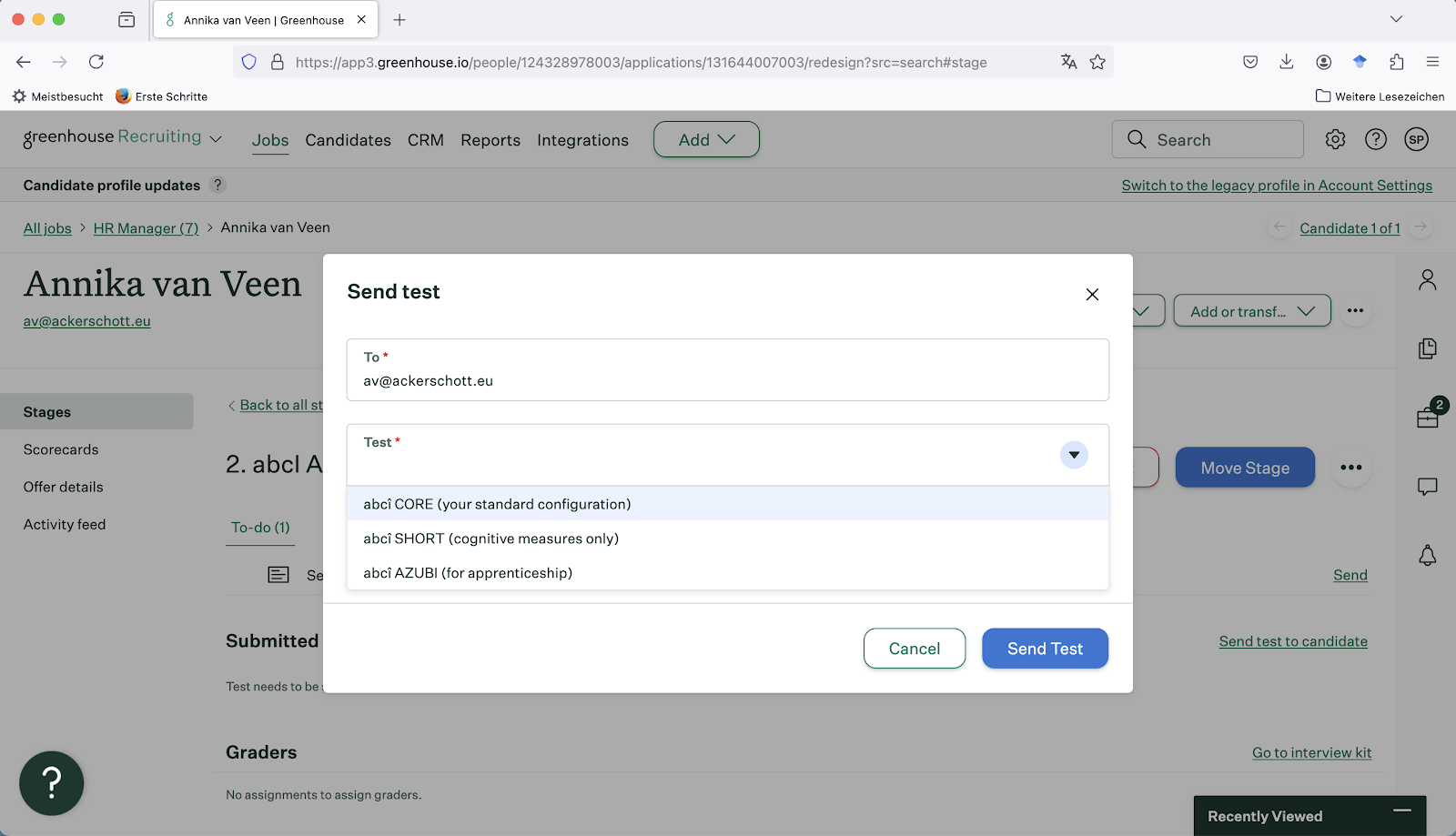The height and width of the screenshot is (836, 1456).
Task: Go to the Candidates tab
Action: pyautogui.click(x=349, y=140)
